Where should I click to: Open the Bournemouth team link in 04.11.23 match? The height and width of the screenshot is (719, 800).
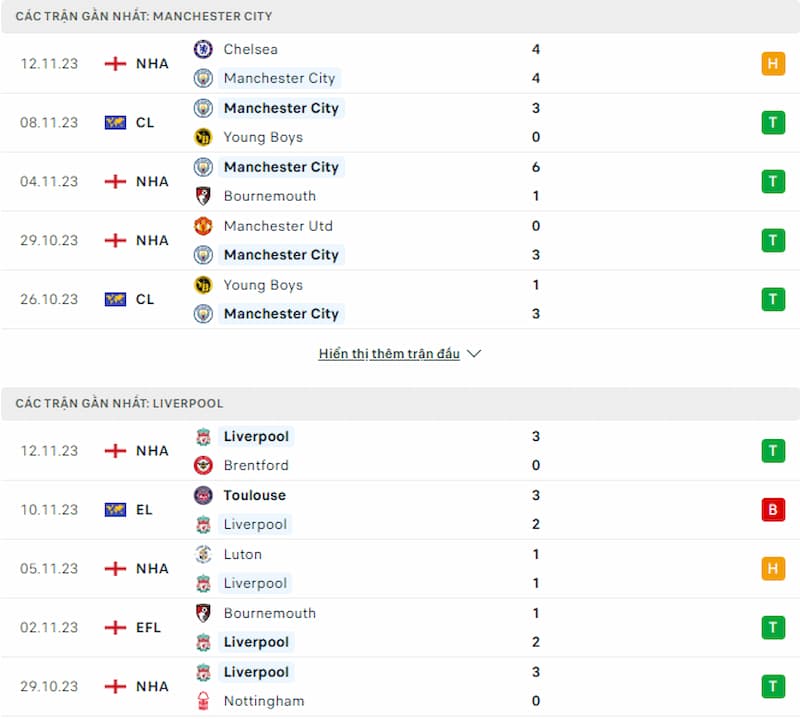(x=269, y=196)
